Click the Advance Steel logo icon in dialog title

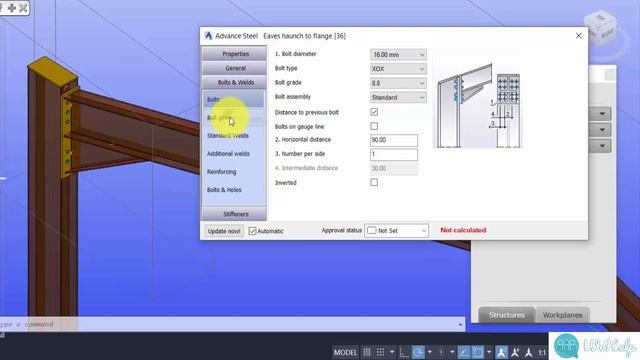208,36
